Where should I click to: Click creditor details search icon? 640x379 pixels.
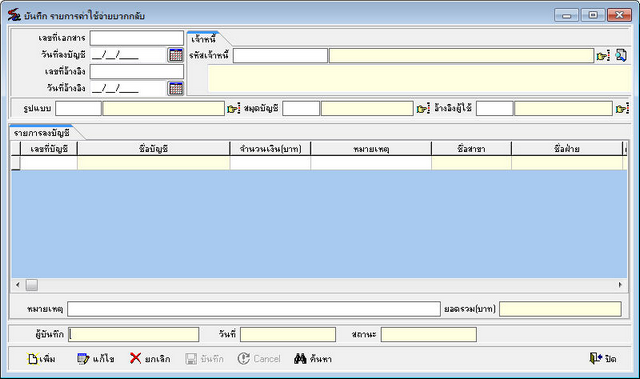(621, 55)
